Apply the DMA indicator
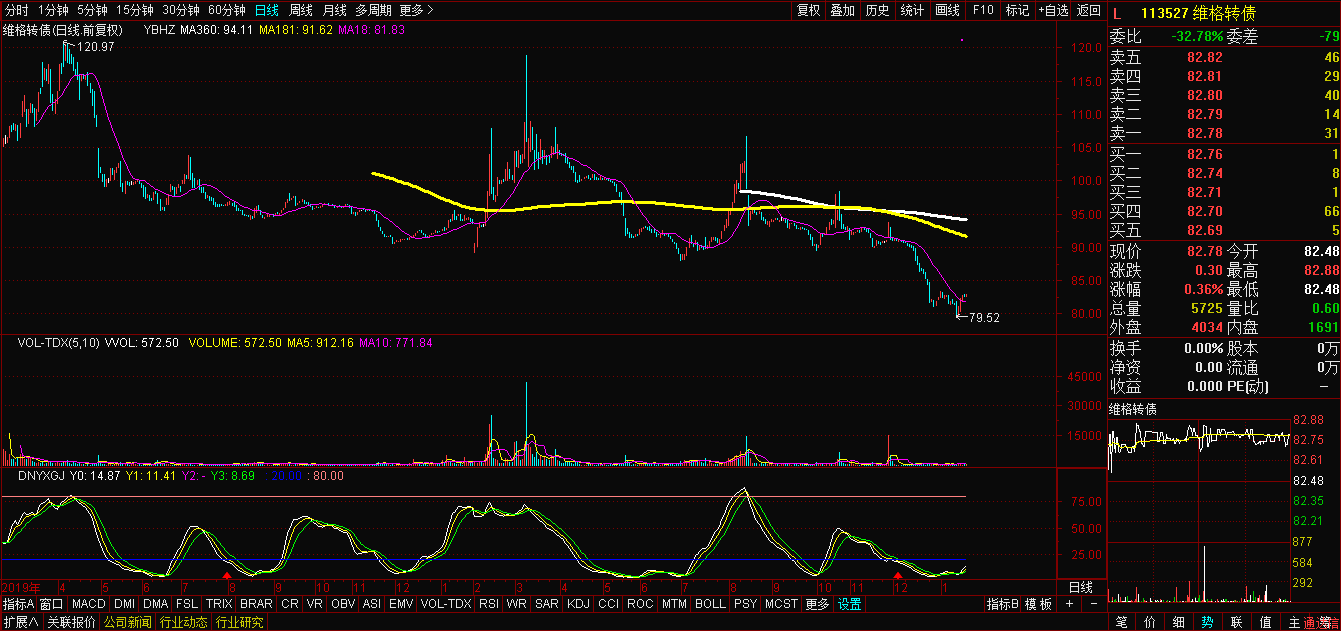Viewport: 1341px width, 631px height. click(156, 604)
